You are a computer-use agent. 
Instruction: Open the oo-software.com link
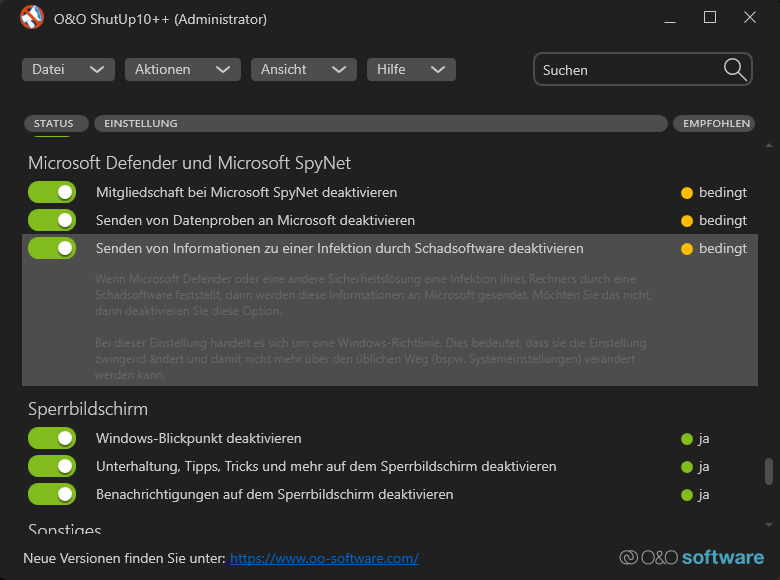point(324,558)
